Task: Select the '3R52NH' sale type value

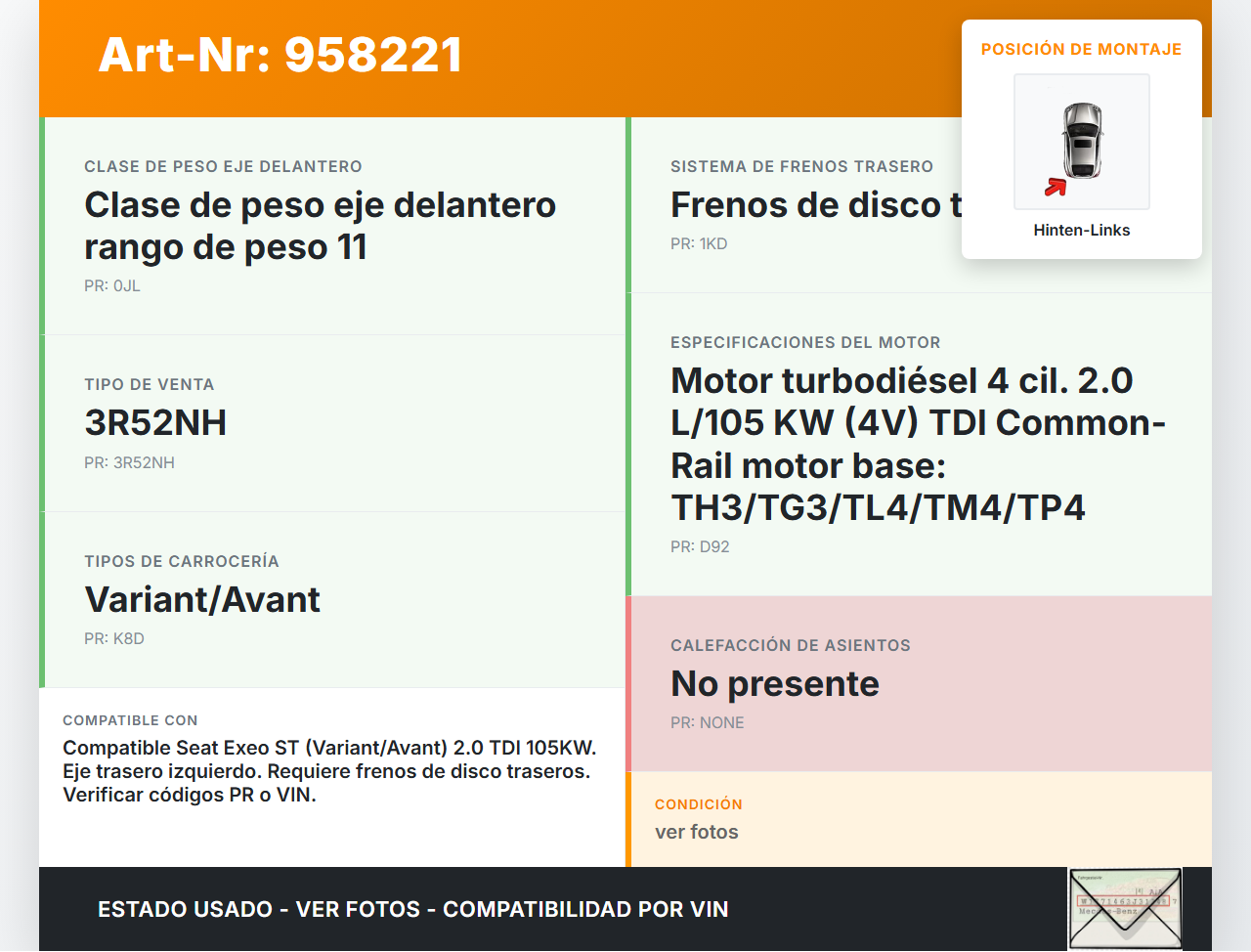Action: tap(155, 422)
